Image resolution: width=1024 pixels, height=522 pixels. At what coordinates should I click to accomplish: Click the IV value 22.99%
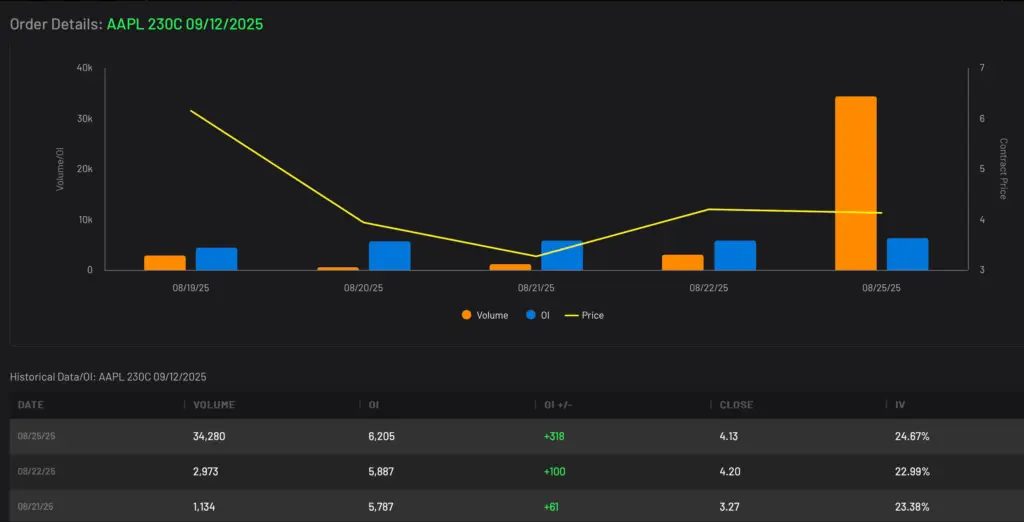click(912, 472)
